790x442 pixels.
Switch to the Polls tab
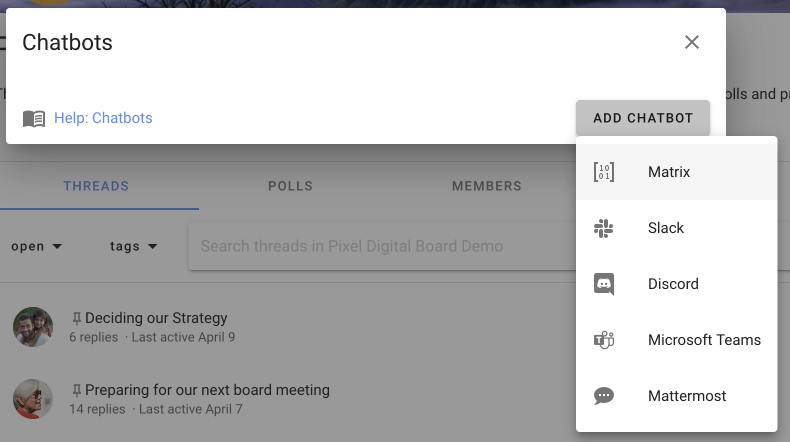coord(290,186)
